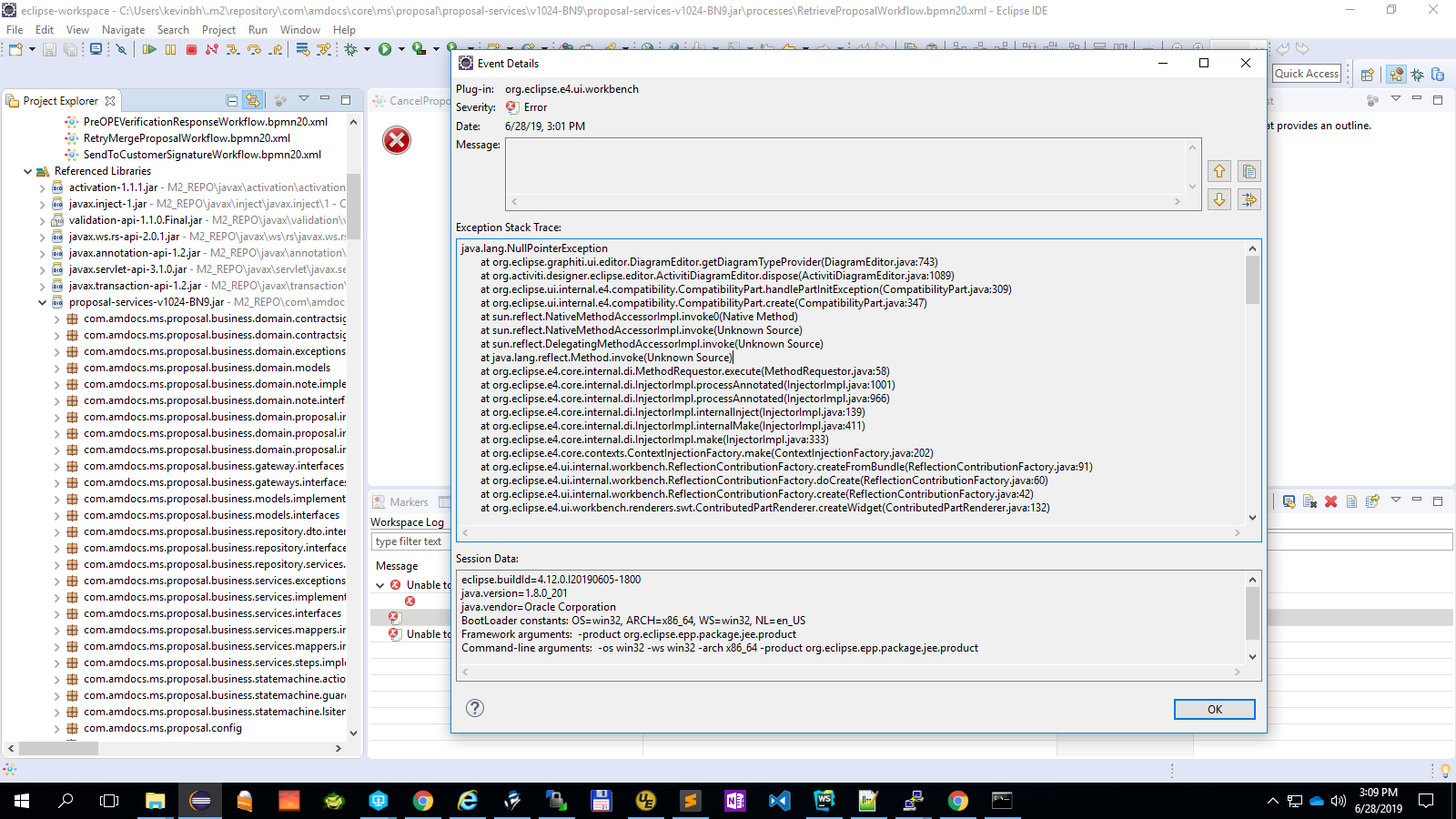This screenshot has width=1456, height=819.
Task: Toggle Link with Editor in Project Explorer
Action: [252, 100]
